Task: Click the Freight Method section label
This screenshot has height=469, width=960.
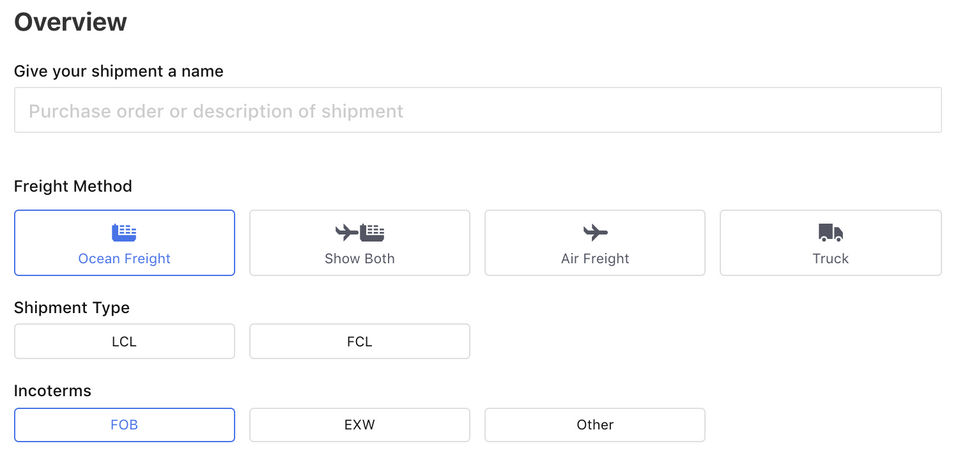Action: 73,186
